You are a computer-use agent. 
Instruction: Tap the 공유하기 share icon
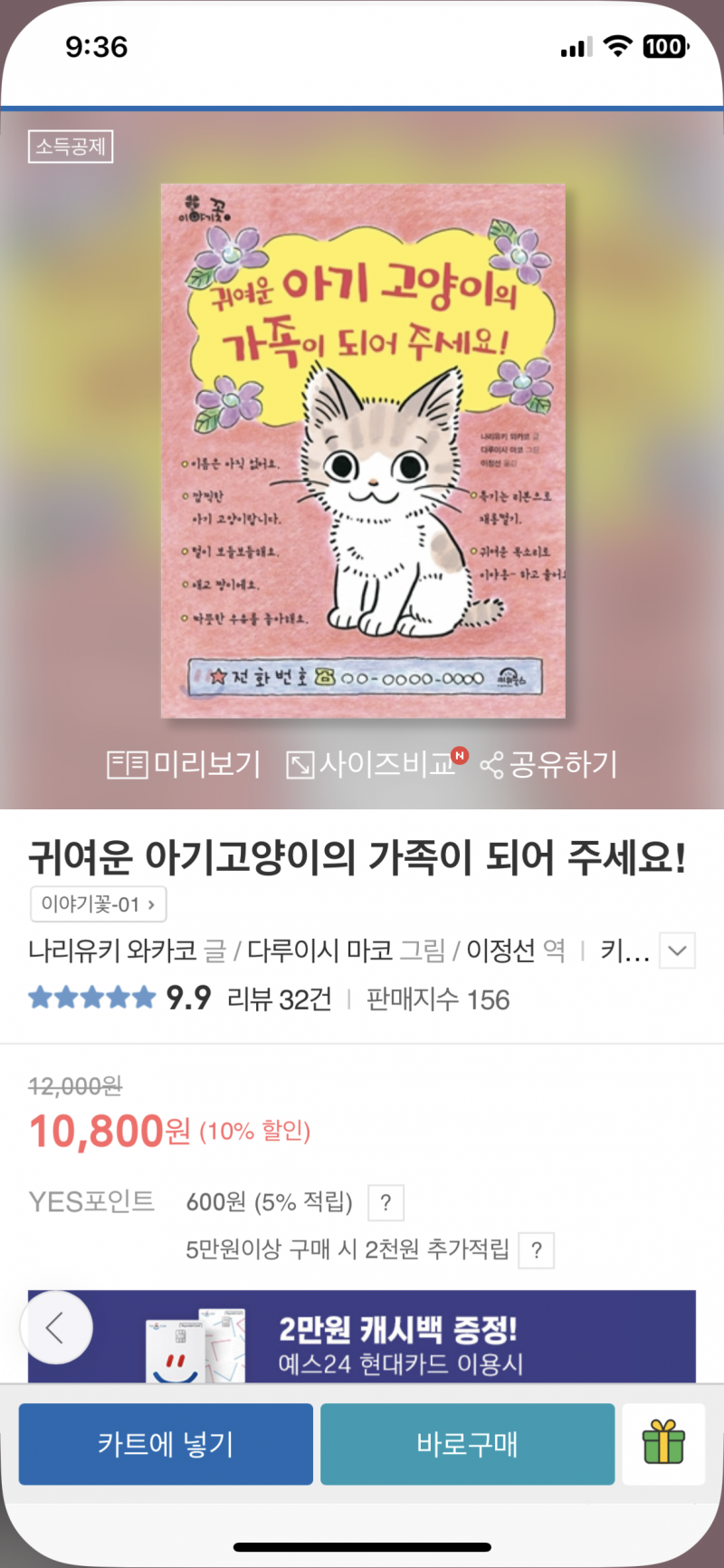point(491,766)
